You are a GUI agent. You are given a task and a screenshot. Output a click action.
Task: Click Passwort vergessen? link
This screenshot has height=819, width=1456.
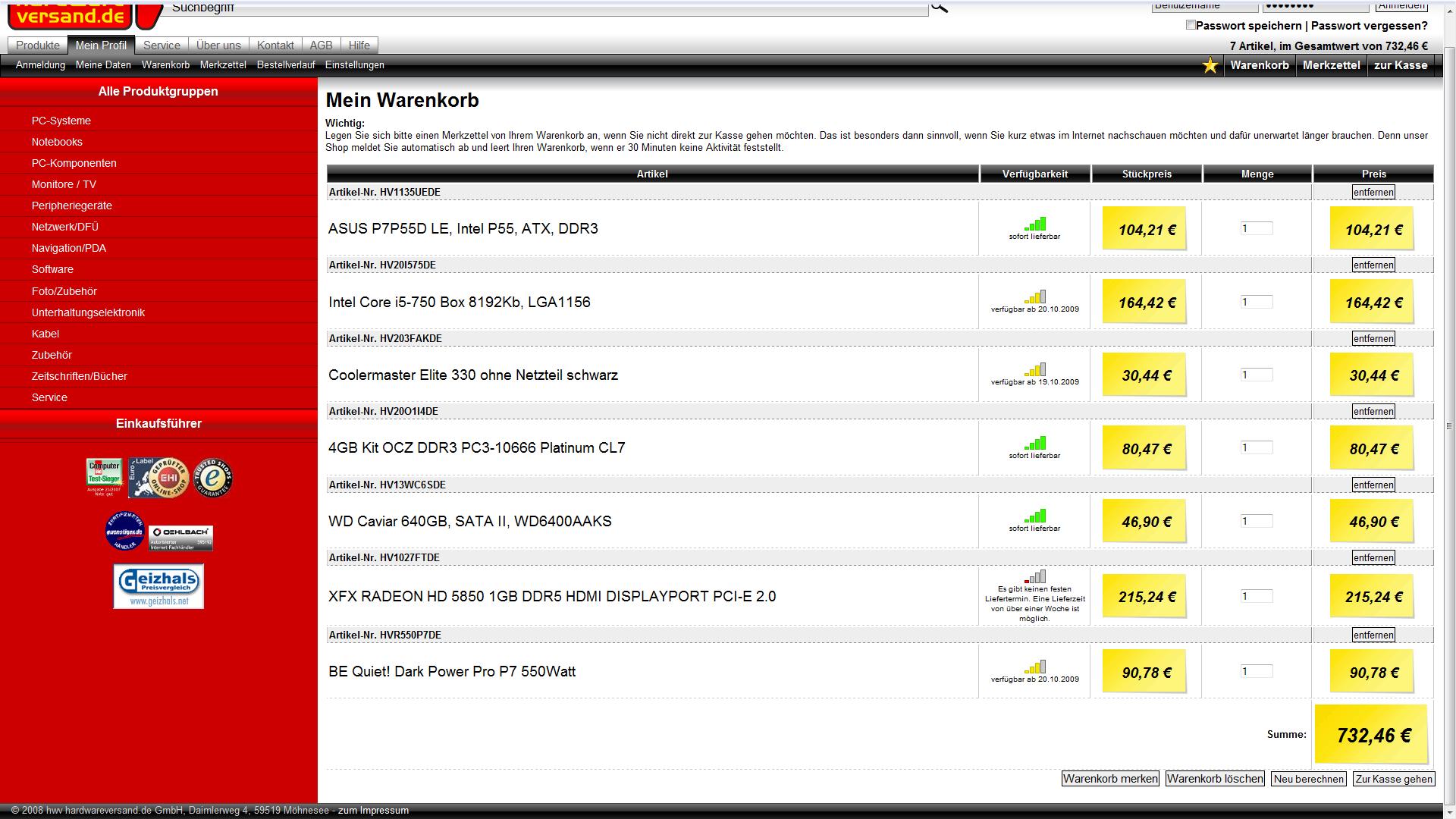point(1370,26)
